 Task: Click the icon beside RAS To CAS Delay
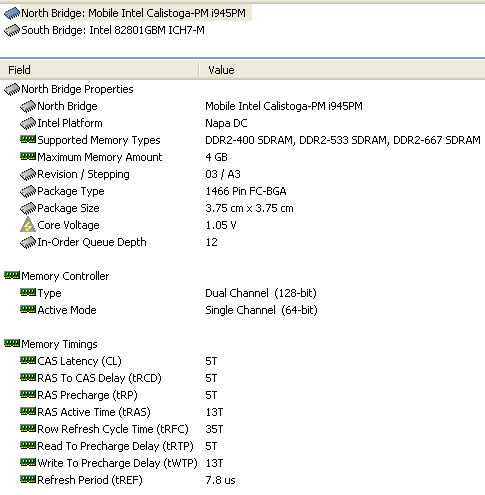(28, 378)
